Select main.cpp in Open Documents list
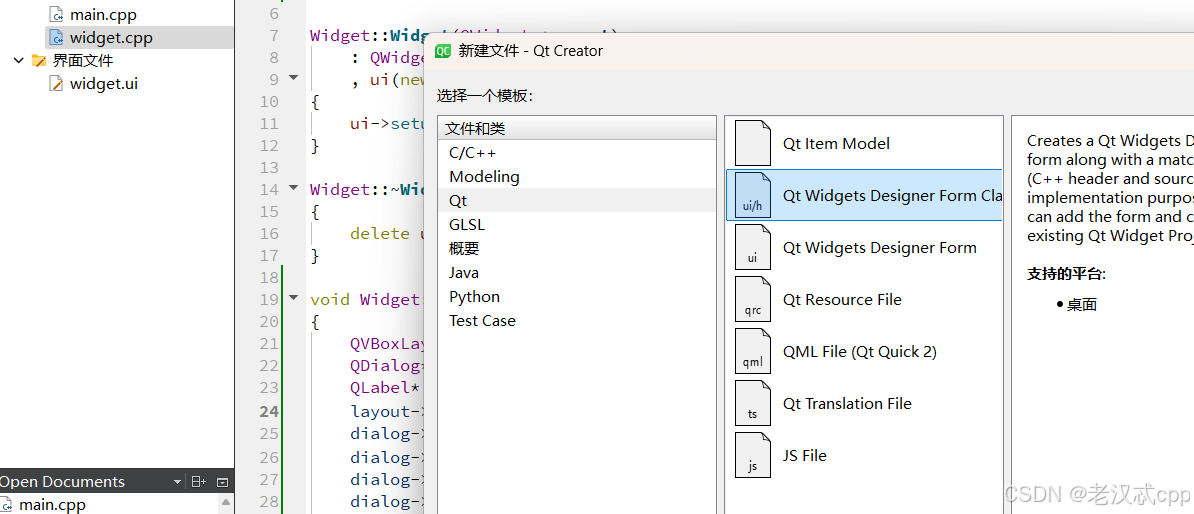 [53, 504]
